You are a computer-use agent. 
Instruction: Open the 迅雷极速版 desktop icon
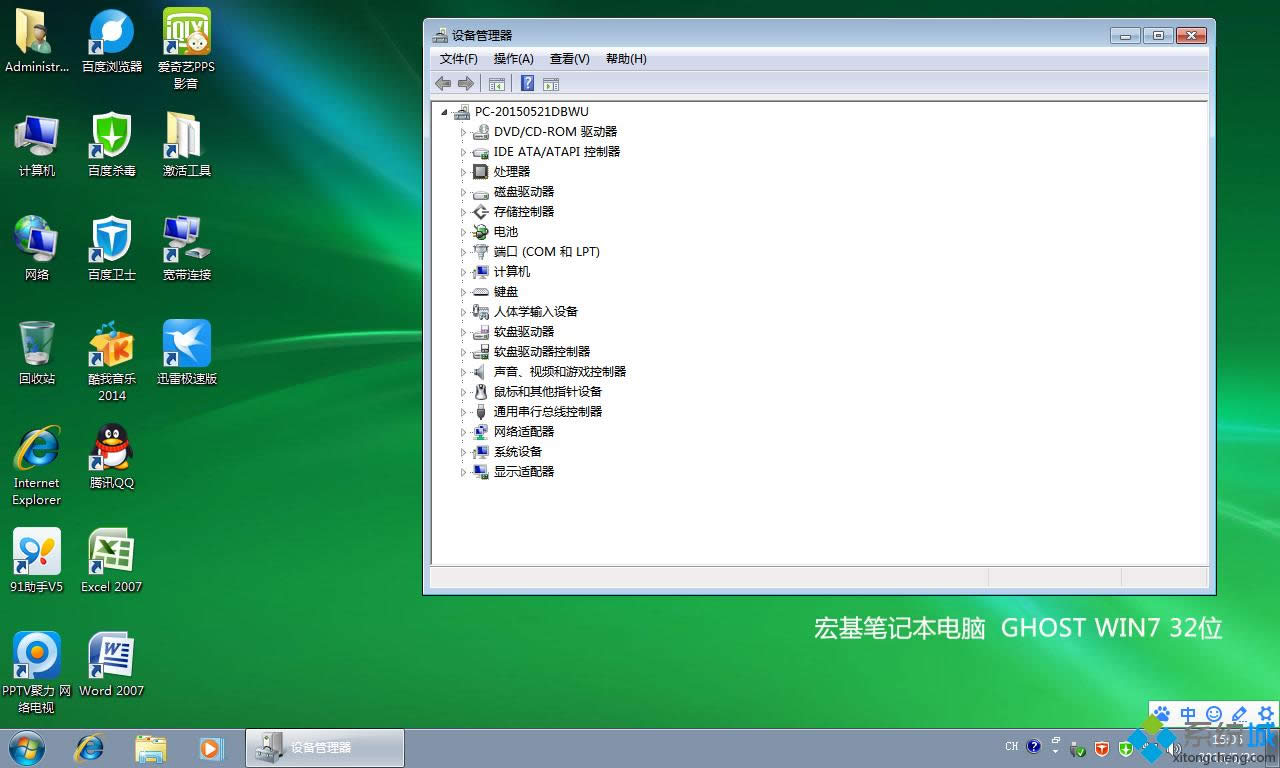pos(187,344)
